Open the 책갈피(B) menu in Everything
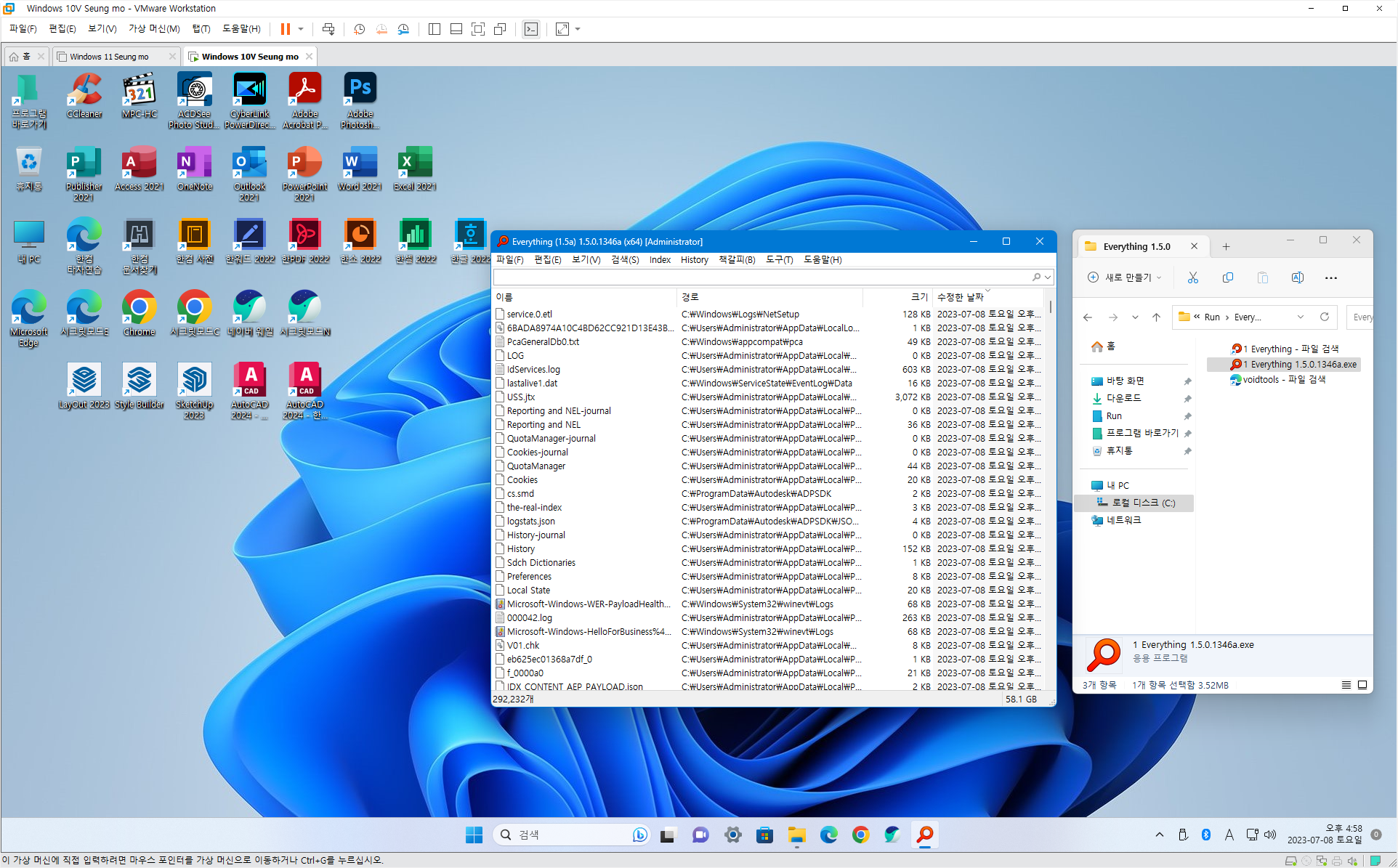 (x=737, y=259)
